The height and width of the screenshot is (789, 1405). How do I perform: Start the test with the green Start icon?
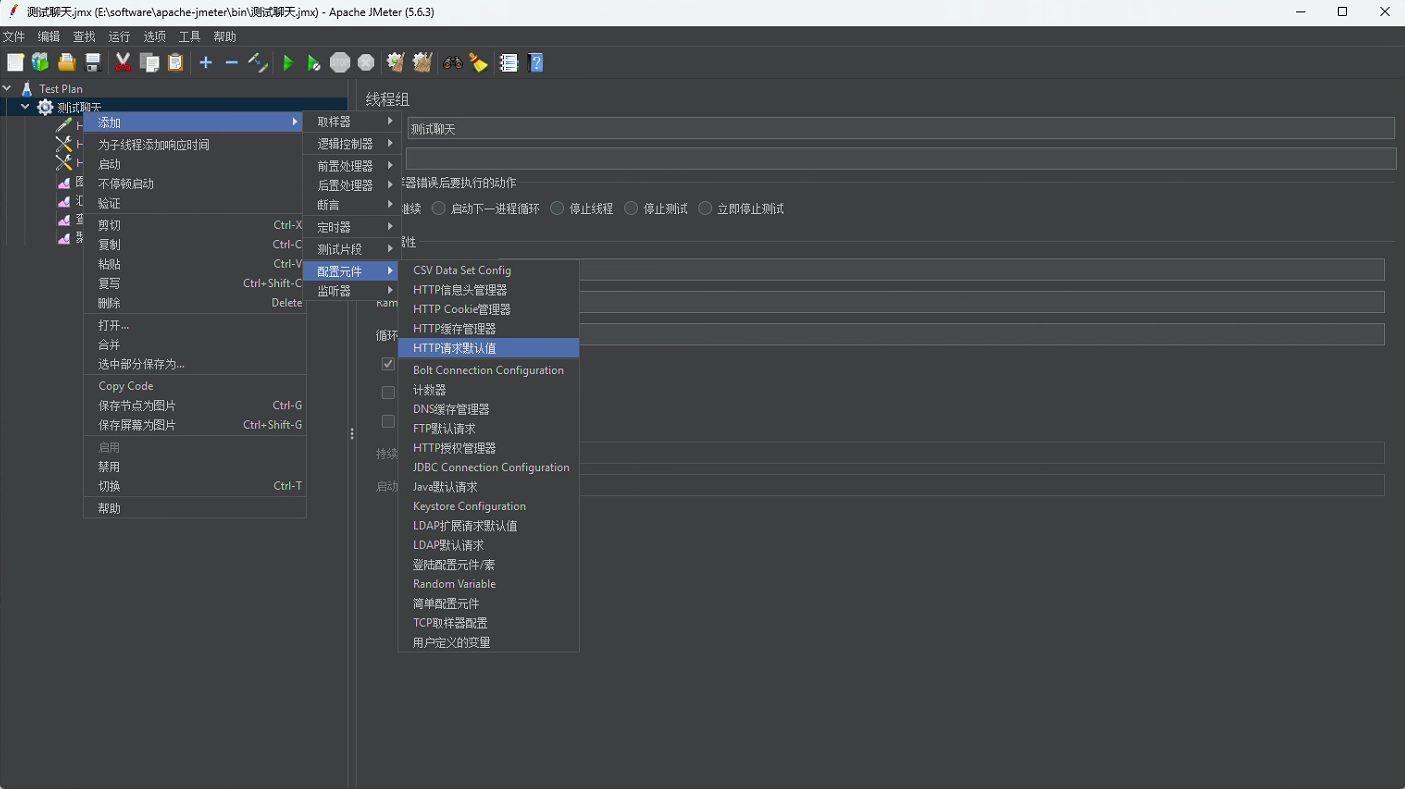288,62
